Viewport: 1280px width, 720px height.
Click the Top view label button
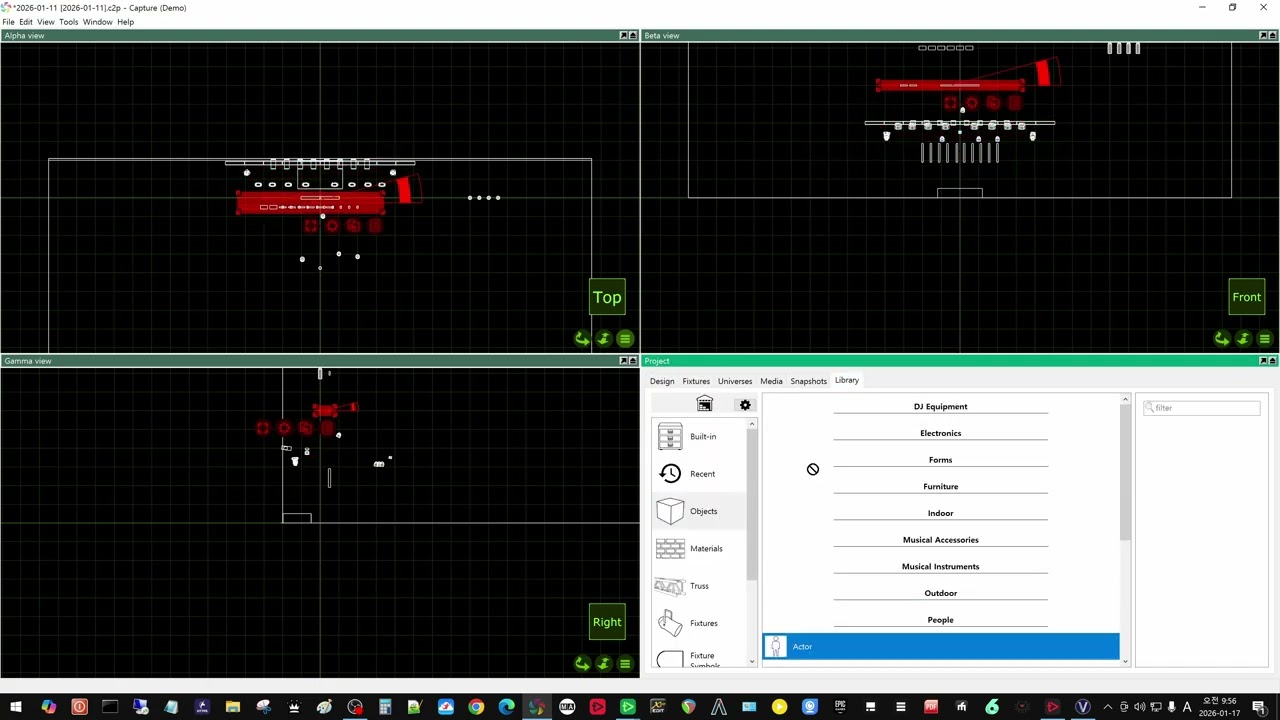pyautogui.click(x=607, y=297)
